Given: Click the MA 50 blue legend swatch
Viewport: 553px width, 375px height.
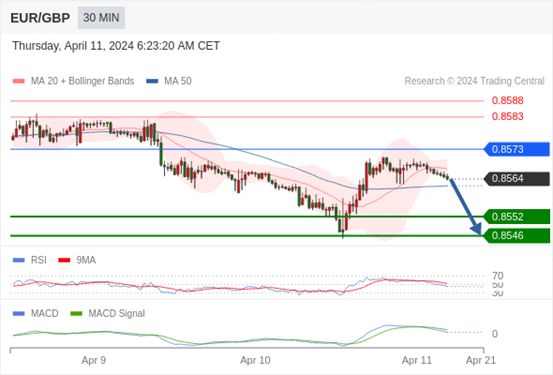Looking at the screenshot, I should click(152, 81).
